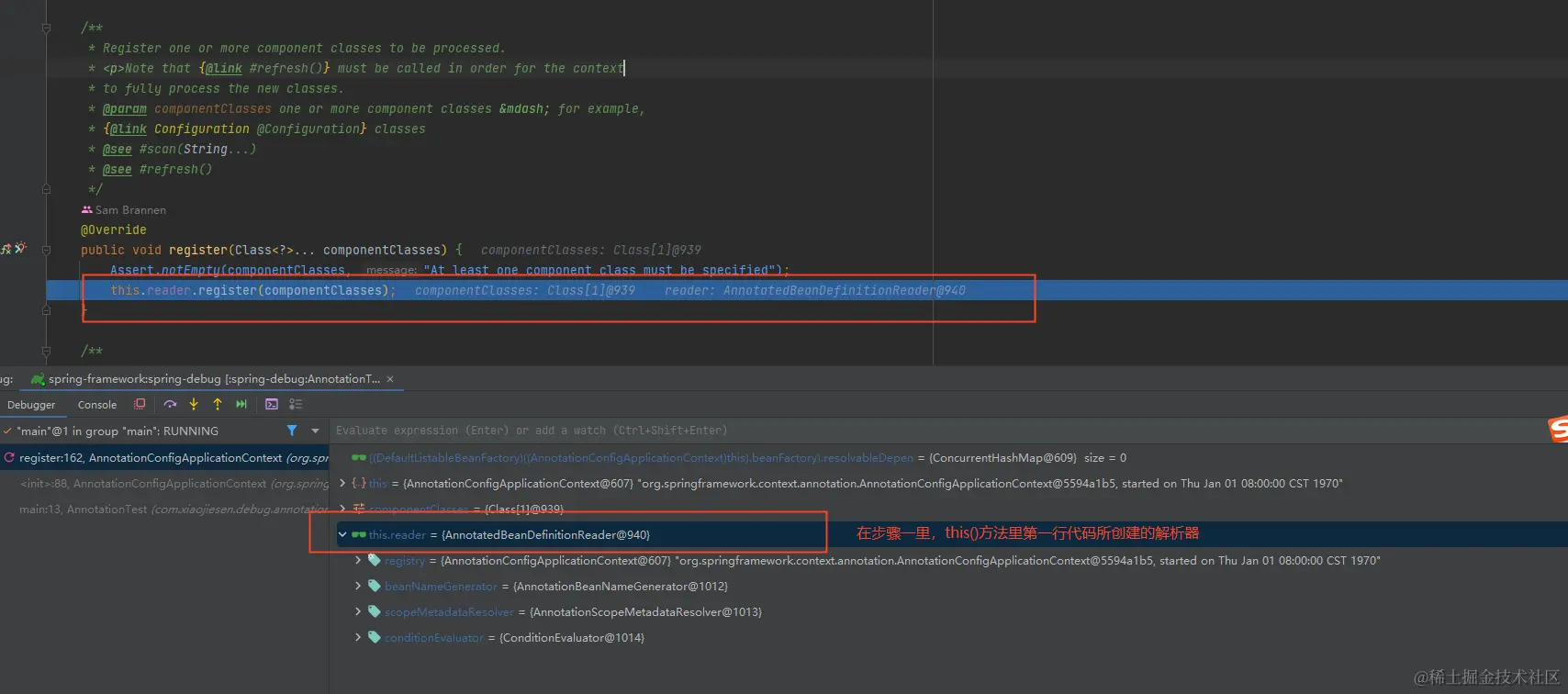
Task: Click the AnnotationScopeMetadataResolver@1013 value
Action: tap(646, 611)
